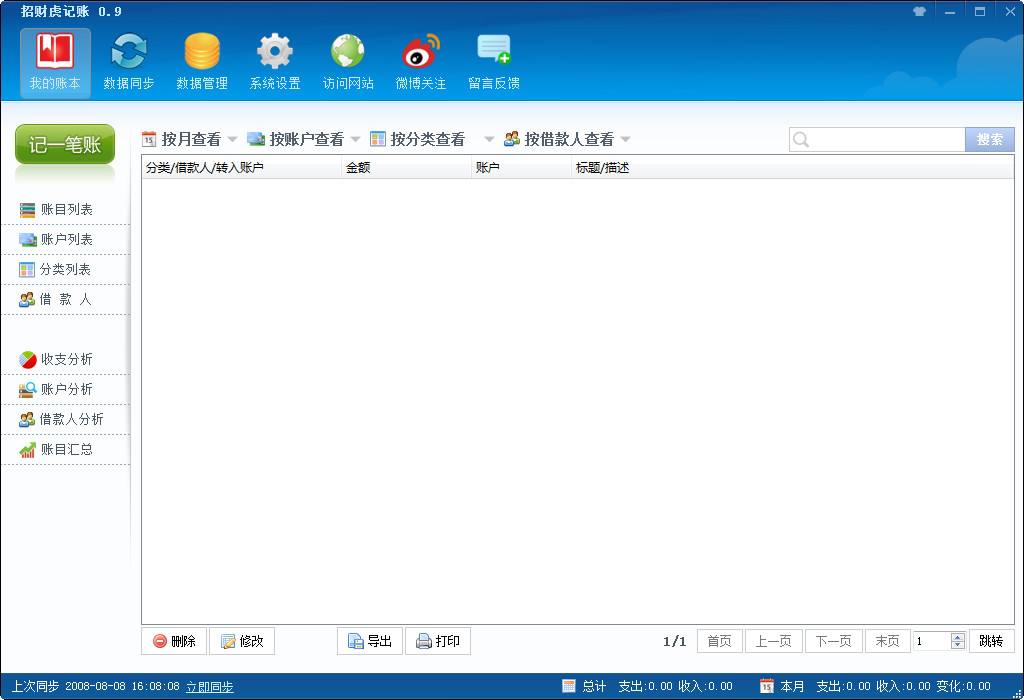This screenshot has height=700, width=1024.
Task: Select 分类列表 in the sidebar
Action: pos(65,270)
